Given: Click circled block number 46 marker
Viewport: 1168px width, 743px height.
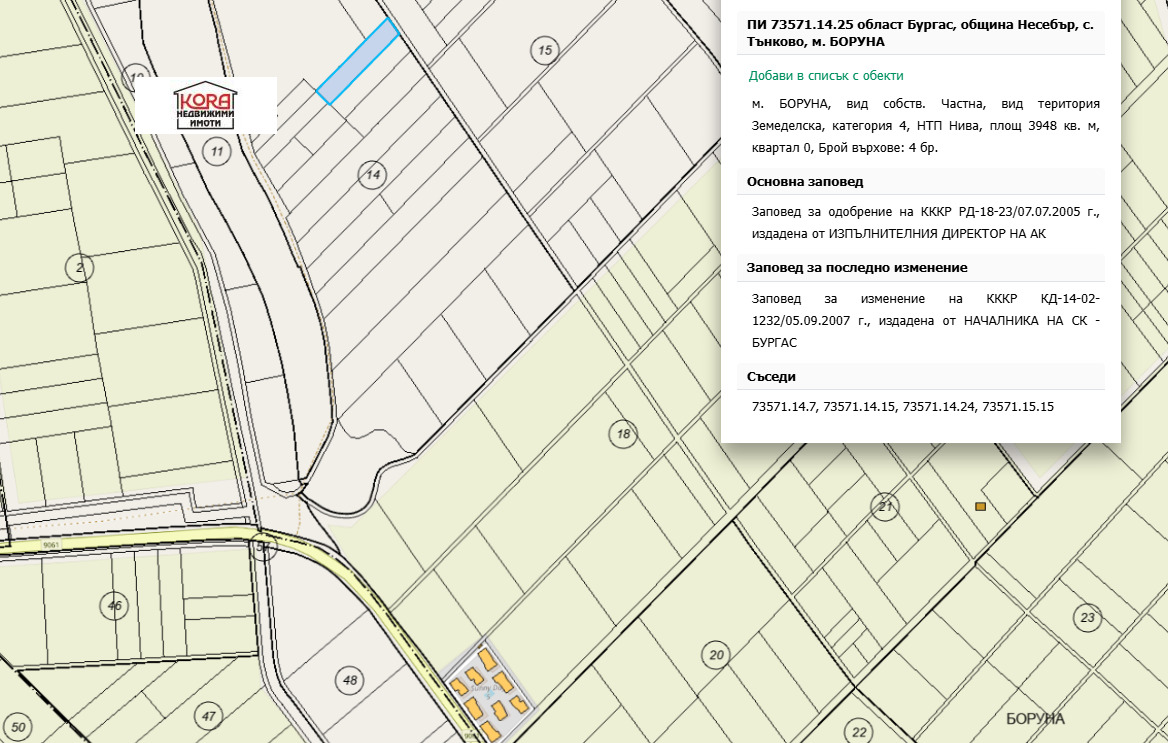Looking at the screenshot, I should [115, 605].
